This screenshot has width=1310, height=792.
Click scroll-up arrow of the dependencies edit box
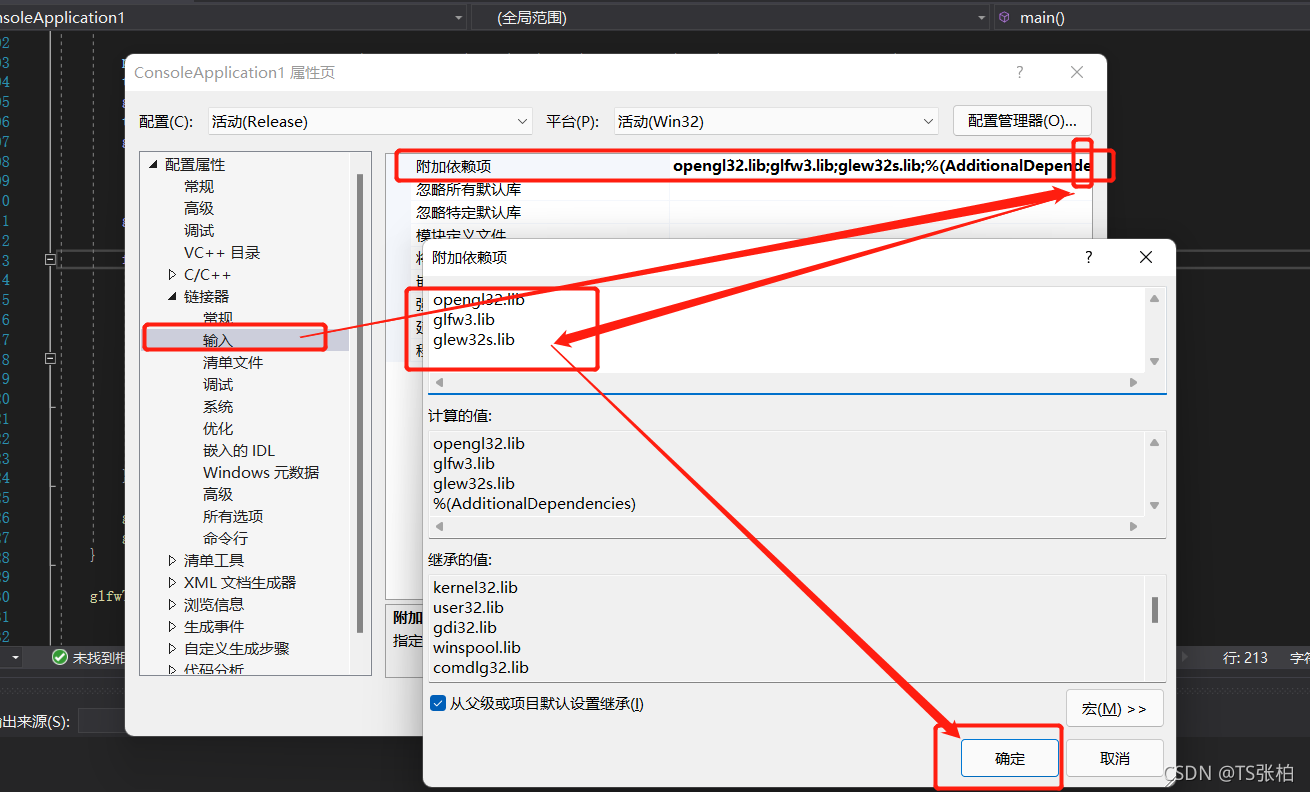[x=1155, y=298]
